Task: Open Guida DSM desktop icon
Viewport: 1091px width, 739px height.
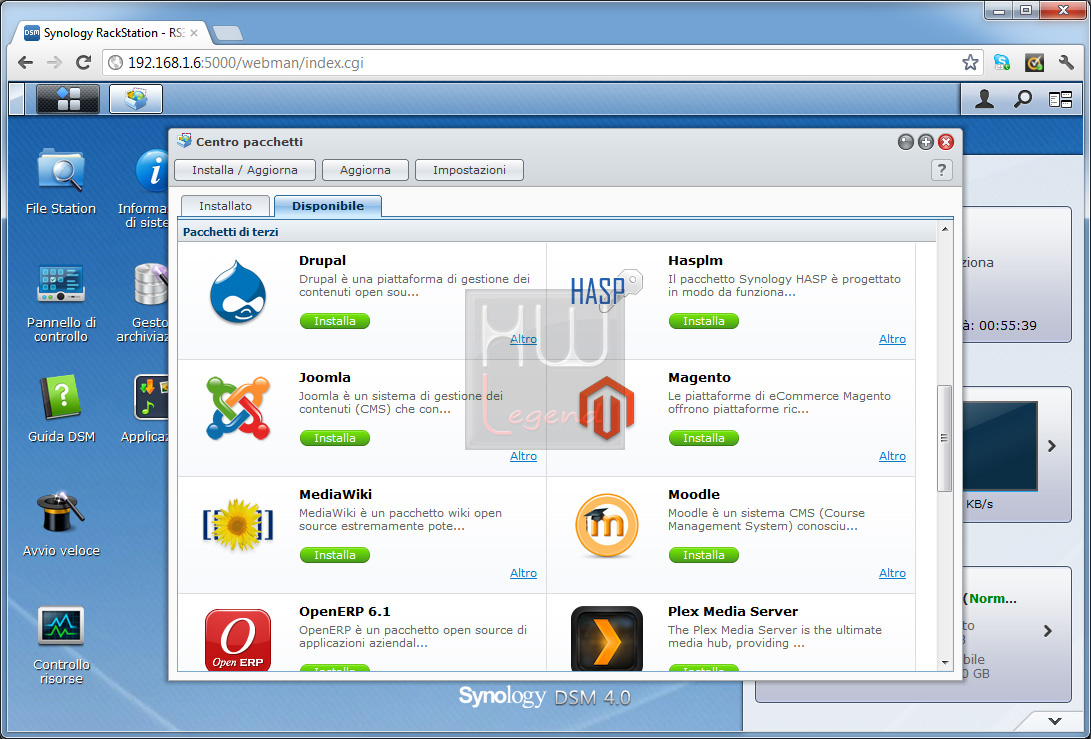Action: point(61,408)
